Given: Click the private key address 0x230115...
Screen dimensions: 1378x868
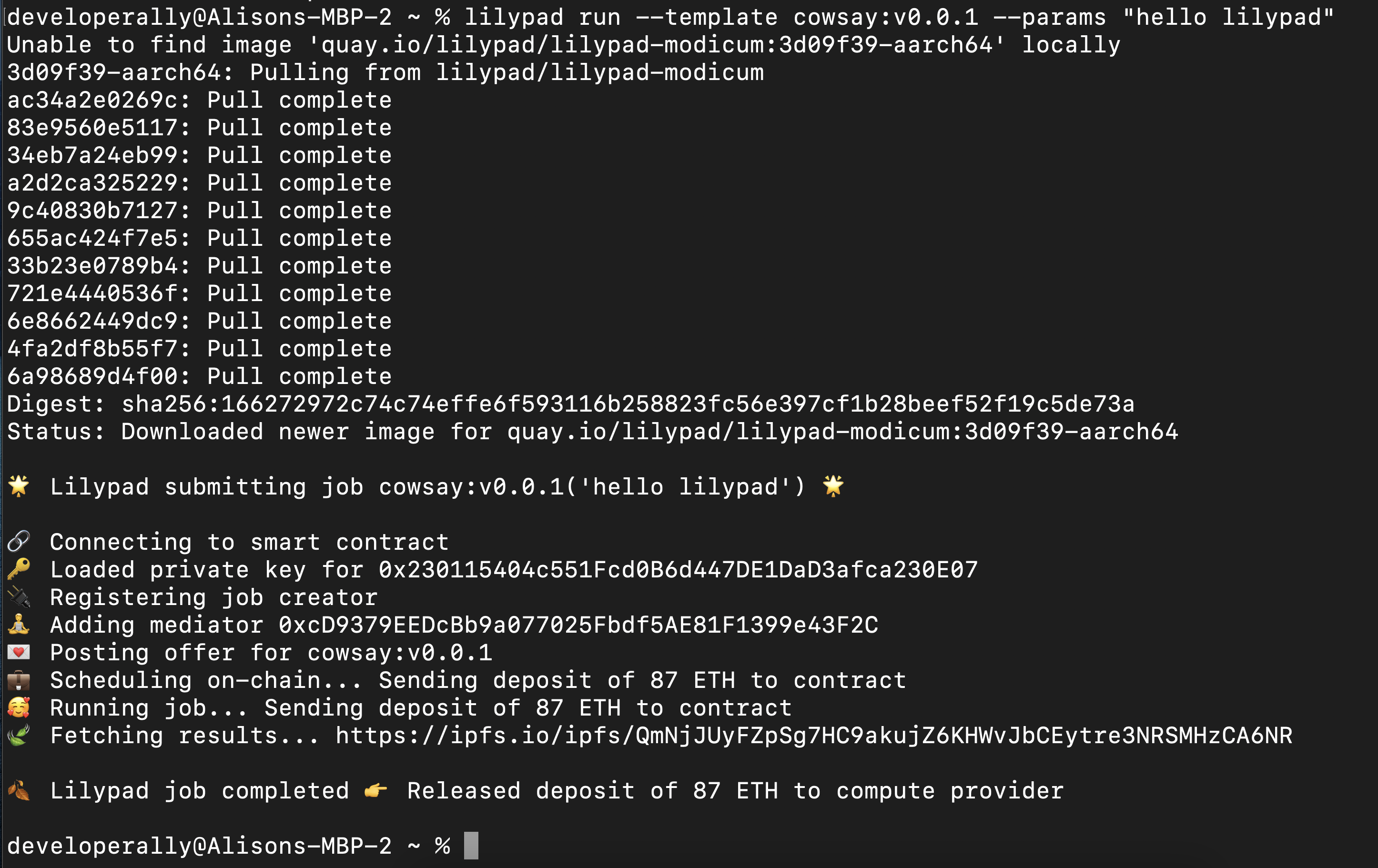Looking at the screenshot, I should [678, 569].
